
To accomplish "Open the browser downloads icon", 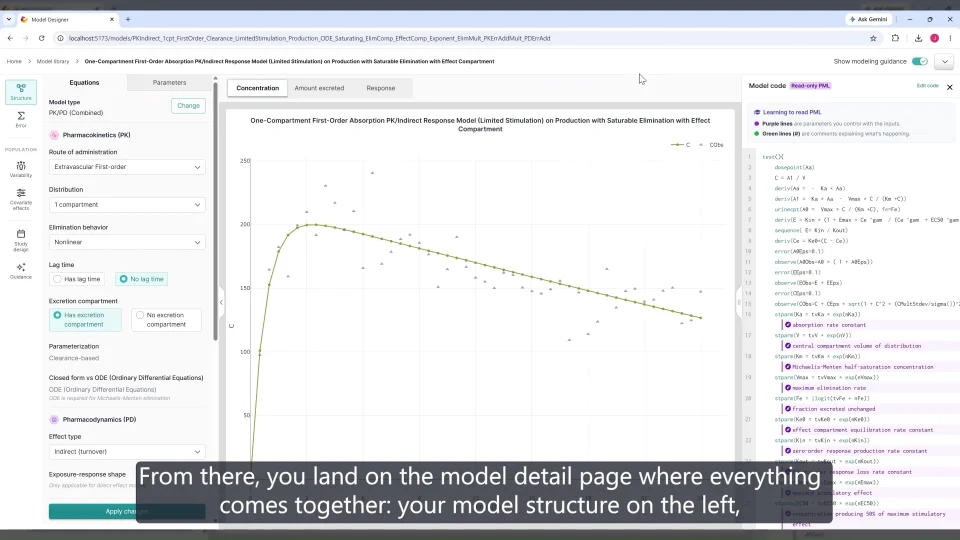I will click(918, 38).
